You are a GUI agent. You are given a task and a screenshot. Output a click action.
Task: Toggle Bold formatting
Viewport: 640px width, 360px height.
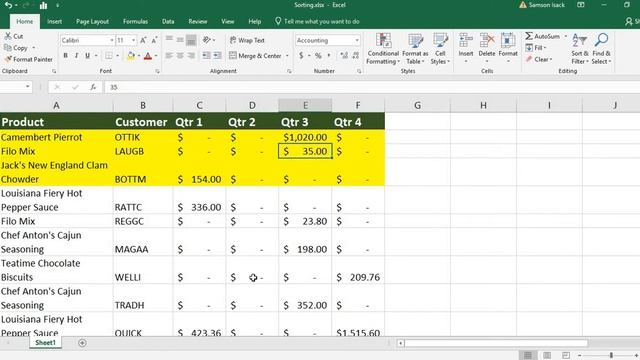point(65,56)
